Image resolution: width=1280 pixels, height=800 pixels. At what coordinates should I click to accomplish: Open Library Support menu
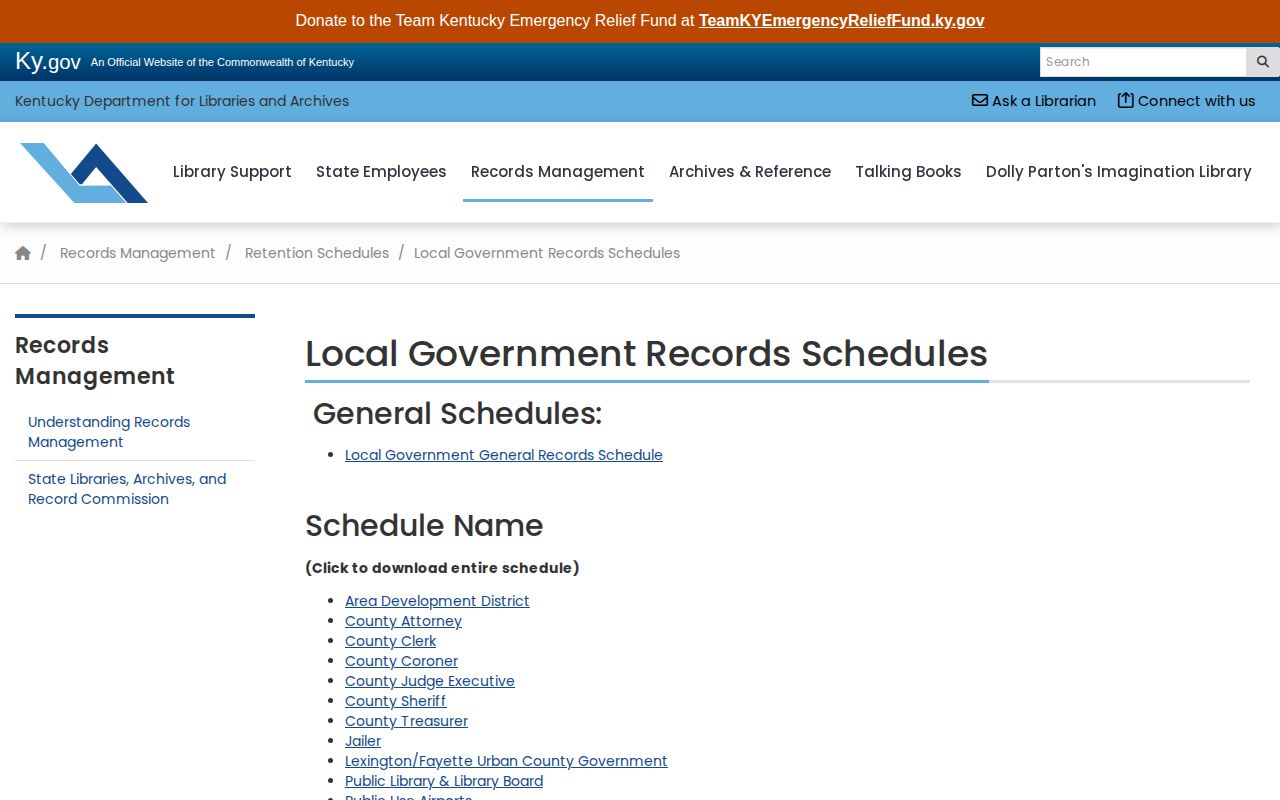[x=232, y=172]
